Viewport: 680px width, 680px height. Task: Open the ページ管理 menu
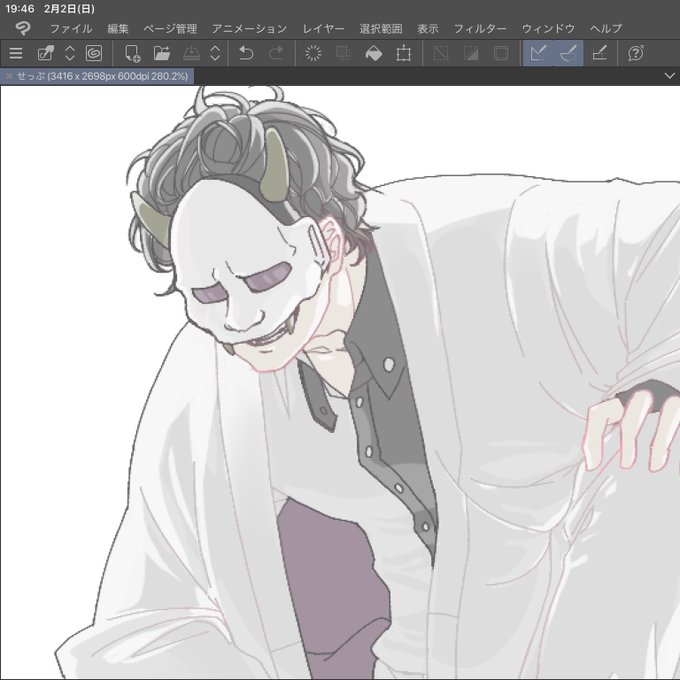tap(170, 29)
